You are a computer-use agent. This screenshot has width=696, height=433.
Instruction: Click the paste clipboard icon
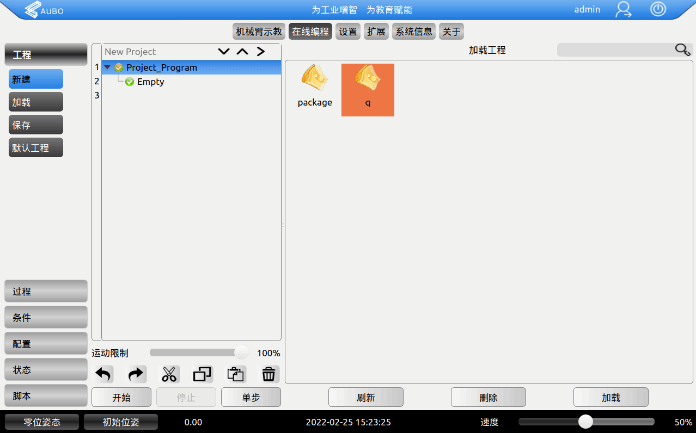236,374
